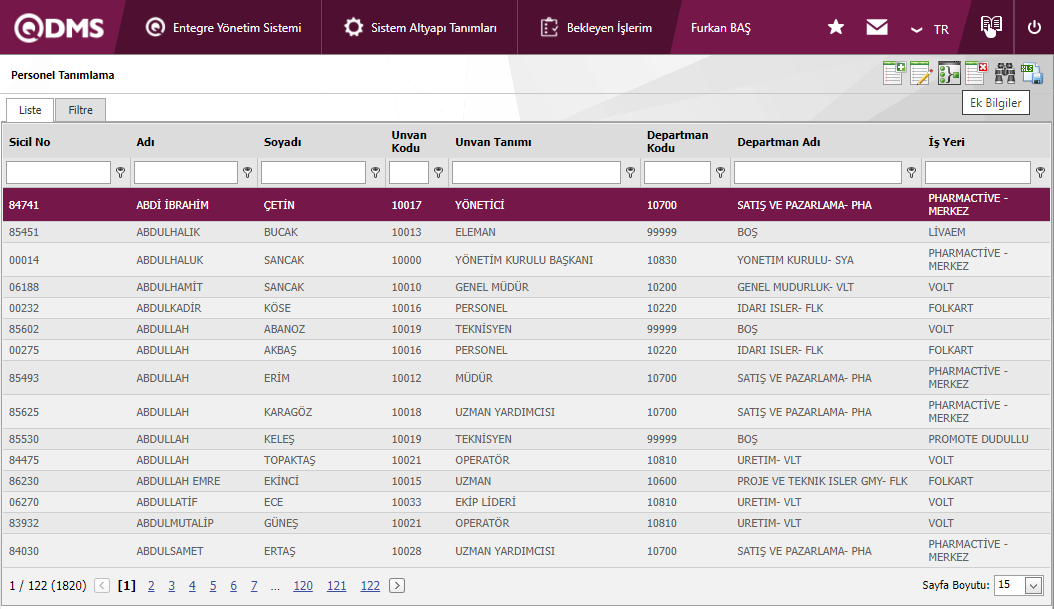Switch to the Filtre tab
Screen dimensions: 1054x609
click(x=80, y=110)
